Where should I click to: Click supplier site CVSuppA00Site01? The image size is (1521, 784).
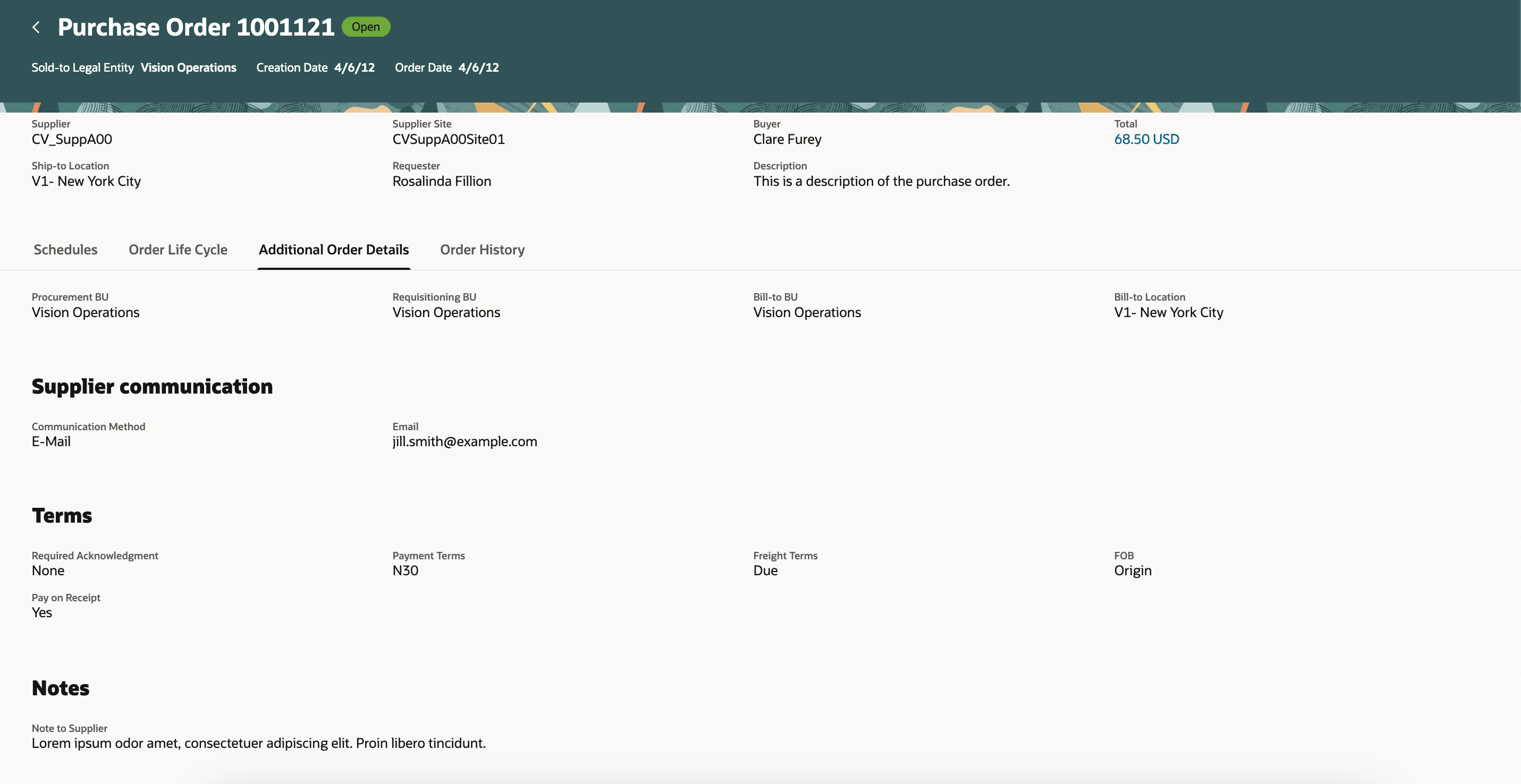[x=448, y=139]
